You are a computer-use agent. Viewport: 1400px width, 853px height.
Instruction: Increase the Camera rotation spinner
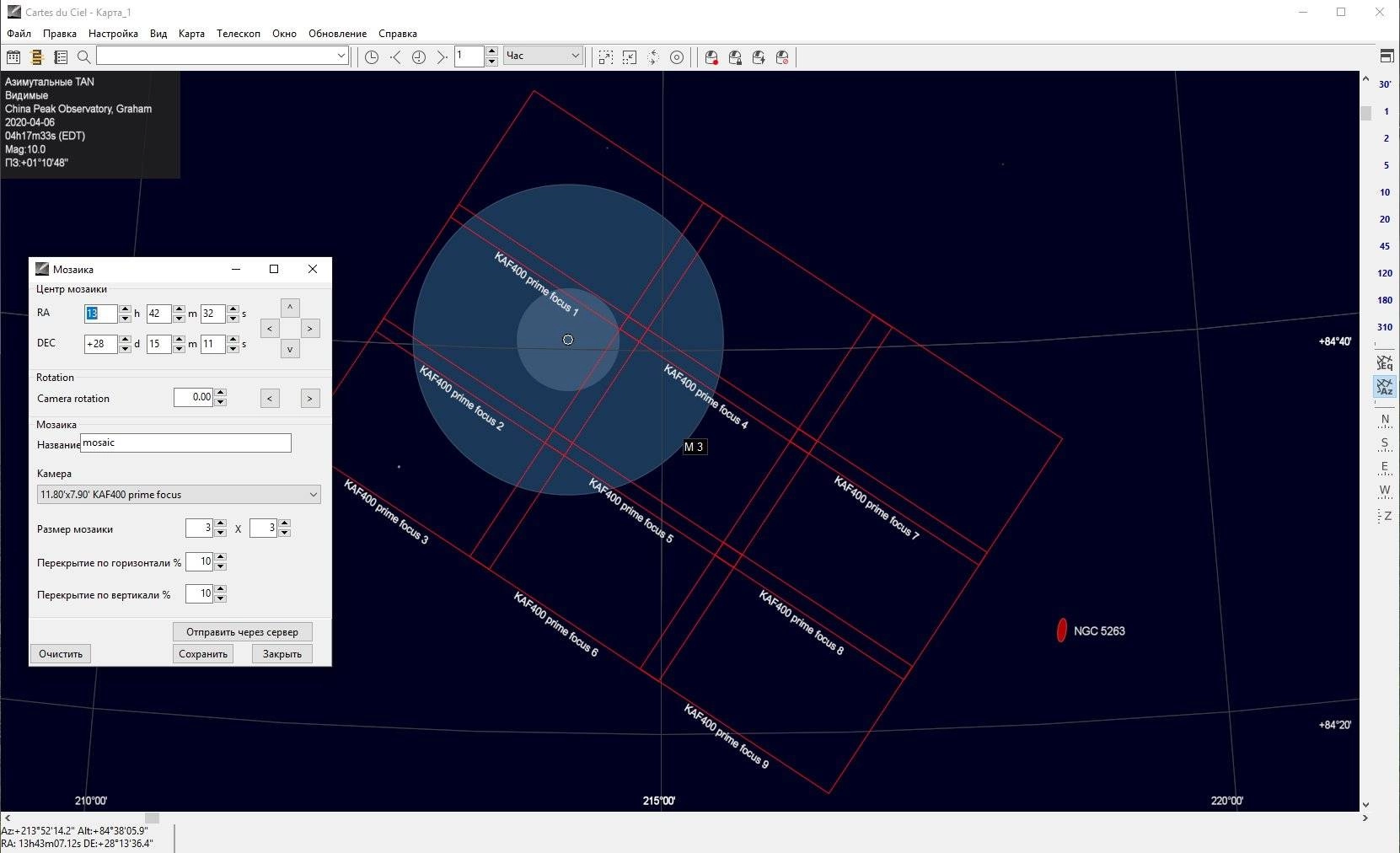tap(220, 393)
